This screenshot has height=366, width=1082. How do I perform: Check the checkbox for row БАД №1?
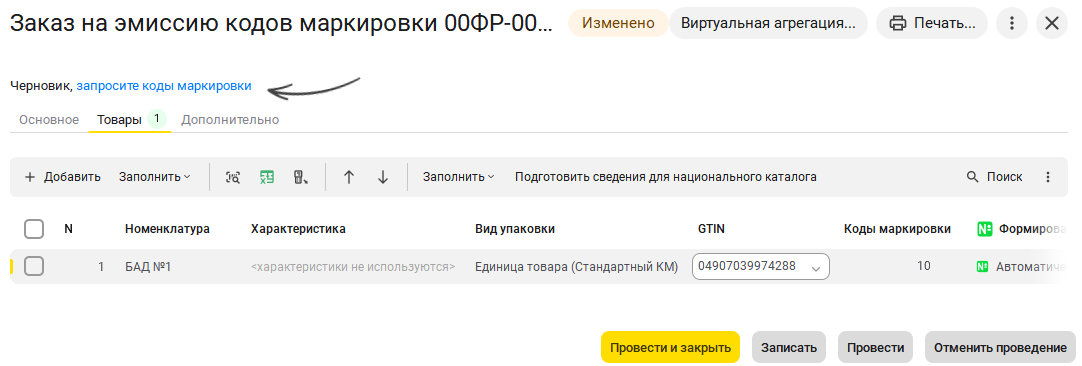coord(34,266)
